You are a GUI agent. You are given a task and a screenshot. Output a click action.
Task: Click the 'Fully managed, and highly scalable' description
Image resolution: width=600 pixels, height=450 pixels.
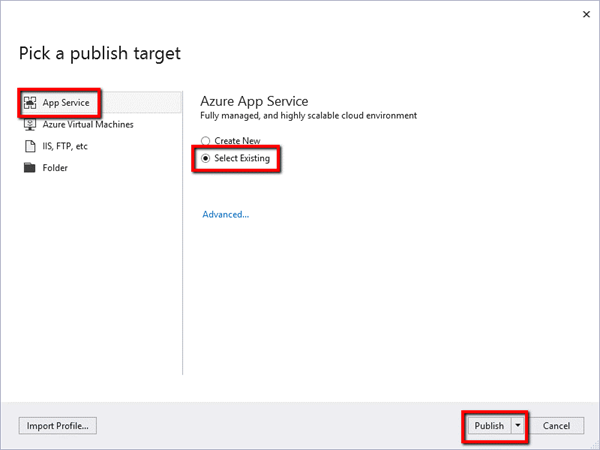pyautogui.click(x=308, y=116)
